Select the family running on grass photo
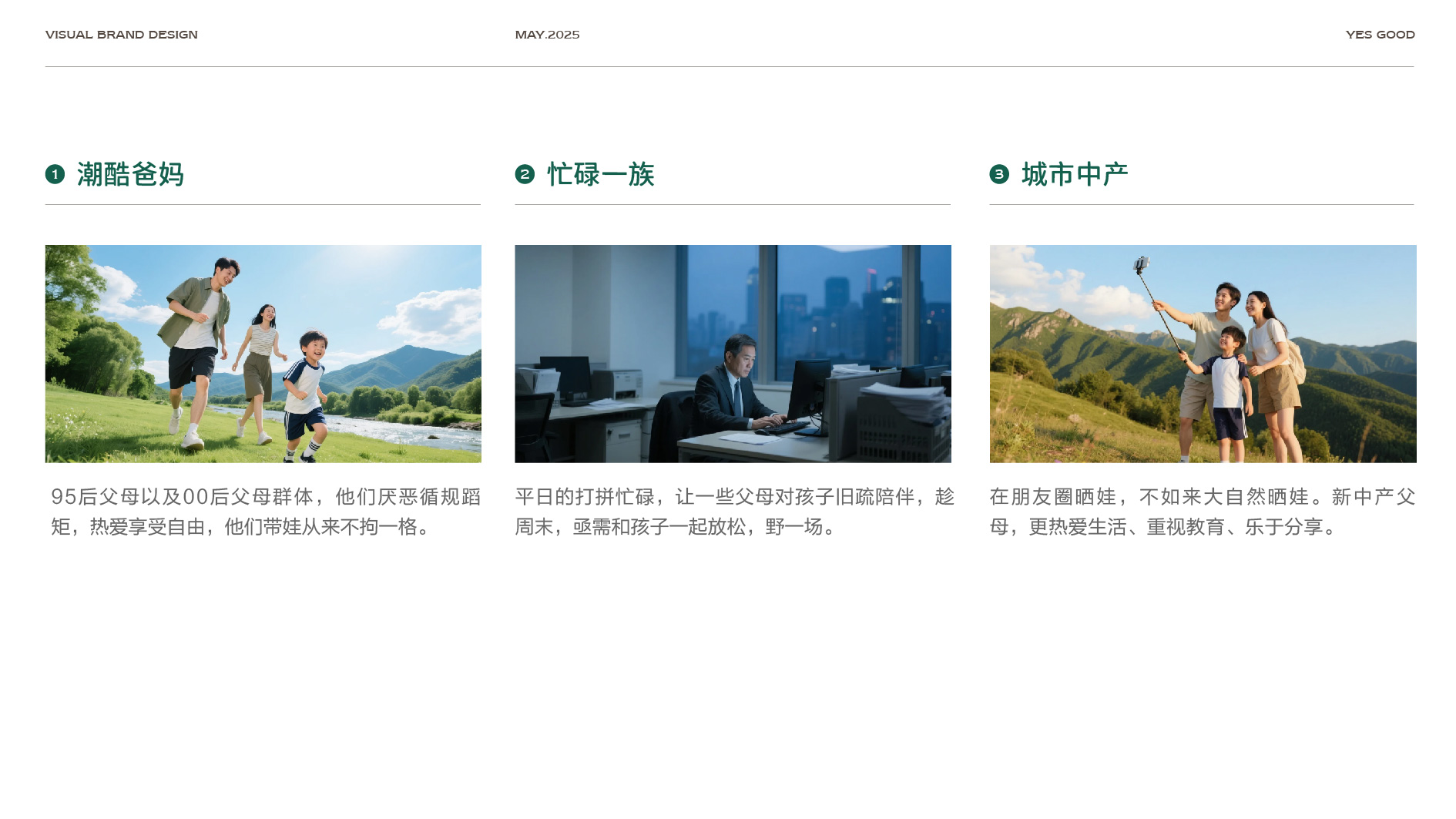The height and width of the screenshot is (819, 1456). coord(263,354)
